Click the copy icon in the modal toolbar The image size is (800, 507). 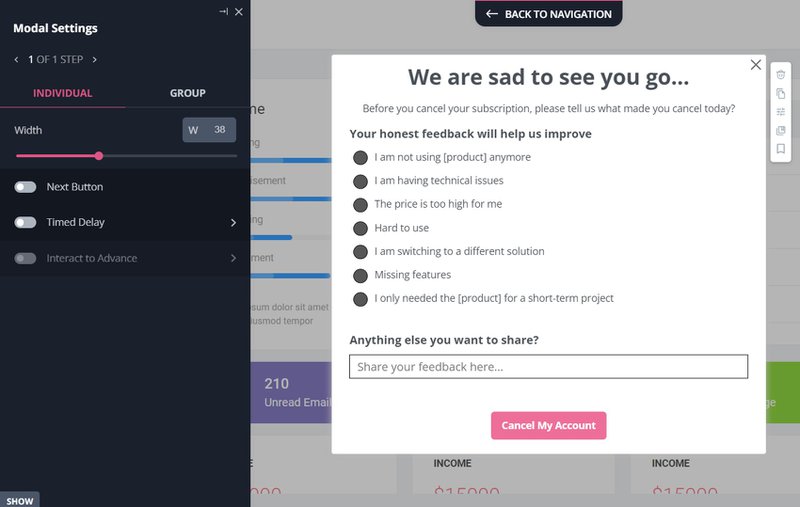click(x=781, y=93)
